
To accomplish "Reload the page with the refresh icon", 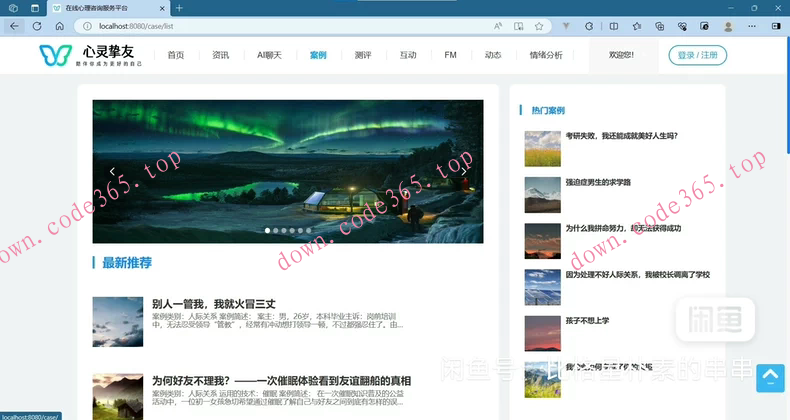I will [x=37, y=26].
